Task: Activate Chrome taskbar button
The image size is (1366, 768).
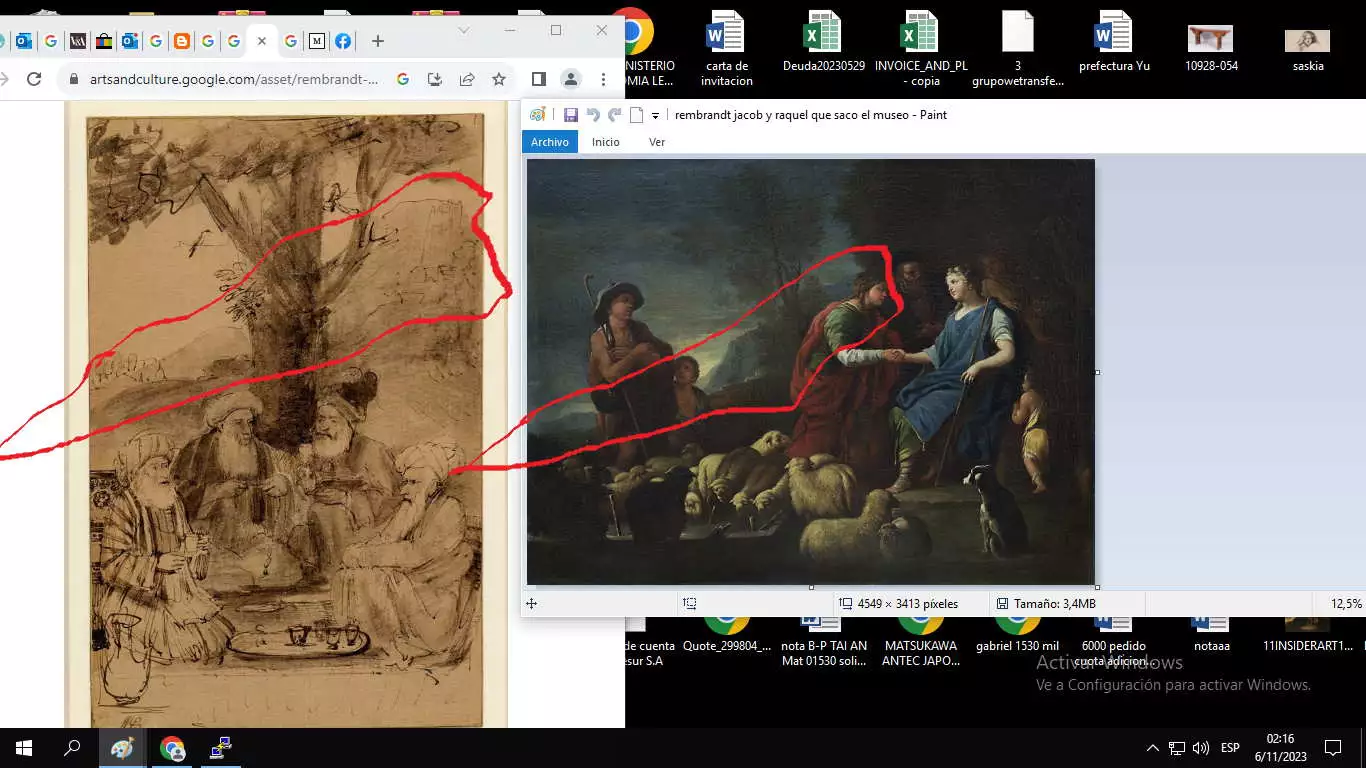Action: [x=172, y=748]
